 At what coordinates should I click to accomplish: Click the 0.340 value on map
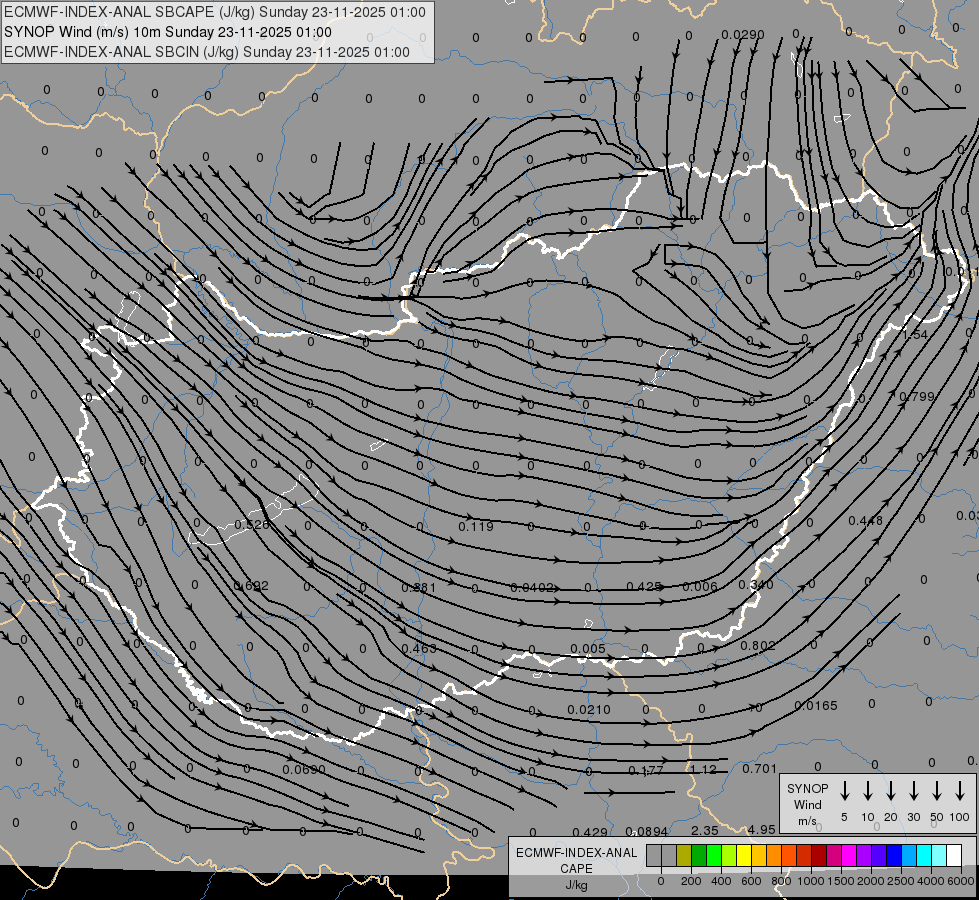tap(755, 585)
